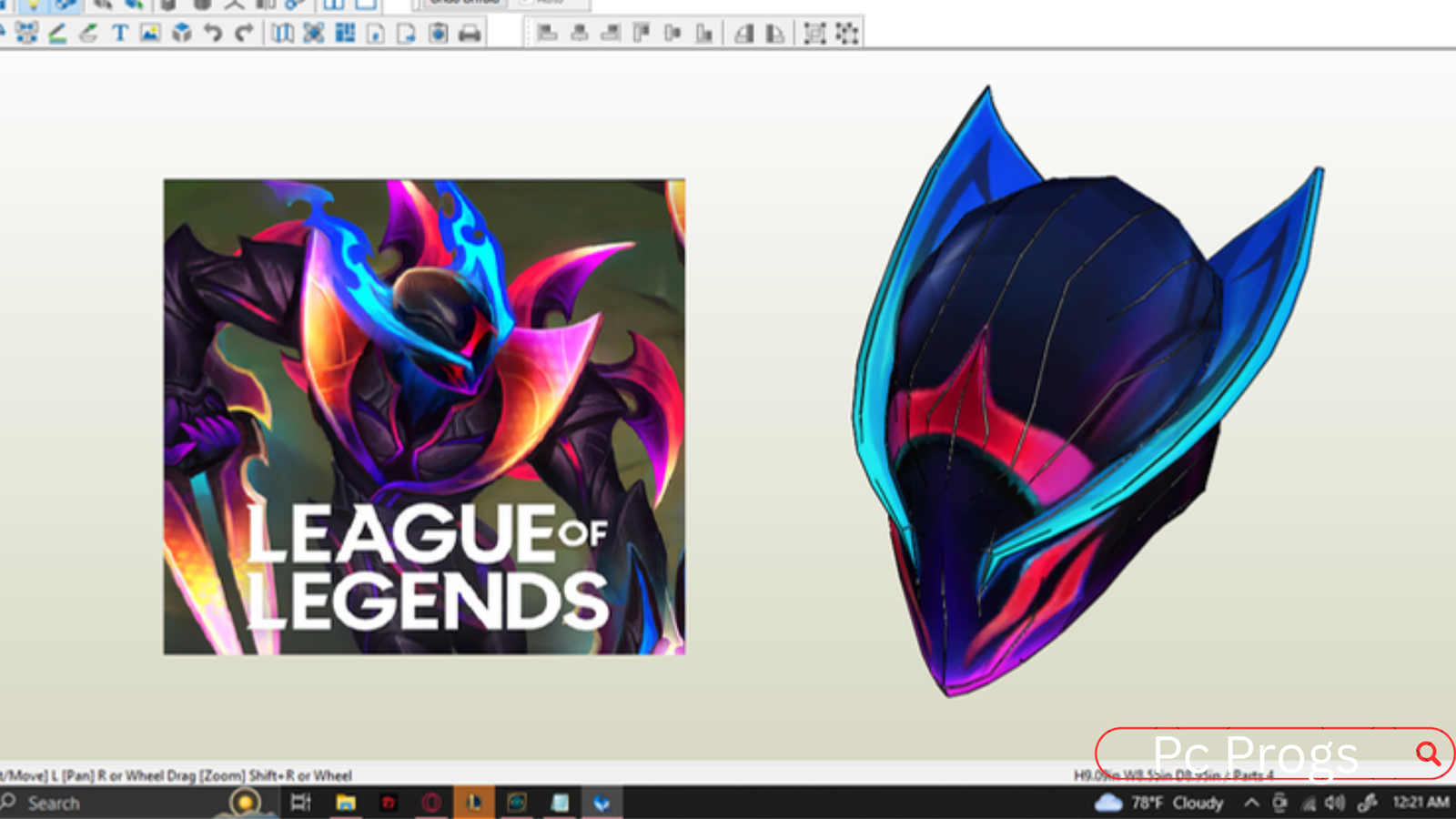Screen dimensions: 1456x819
Task: Click the volume speaker tray icon
Action: (1335, 803)
